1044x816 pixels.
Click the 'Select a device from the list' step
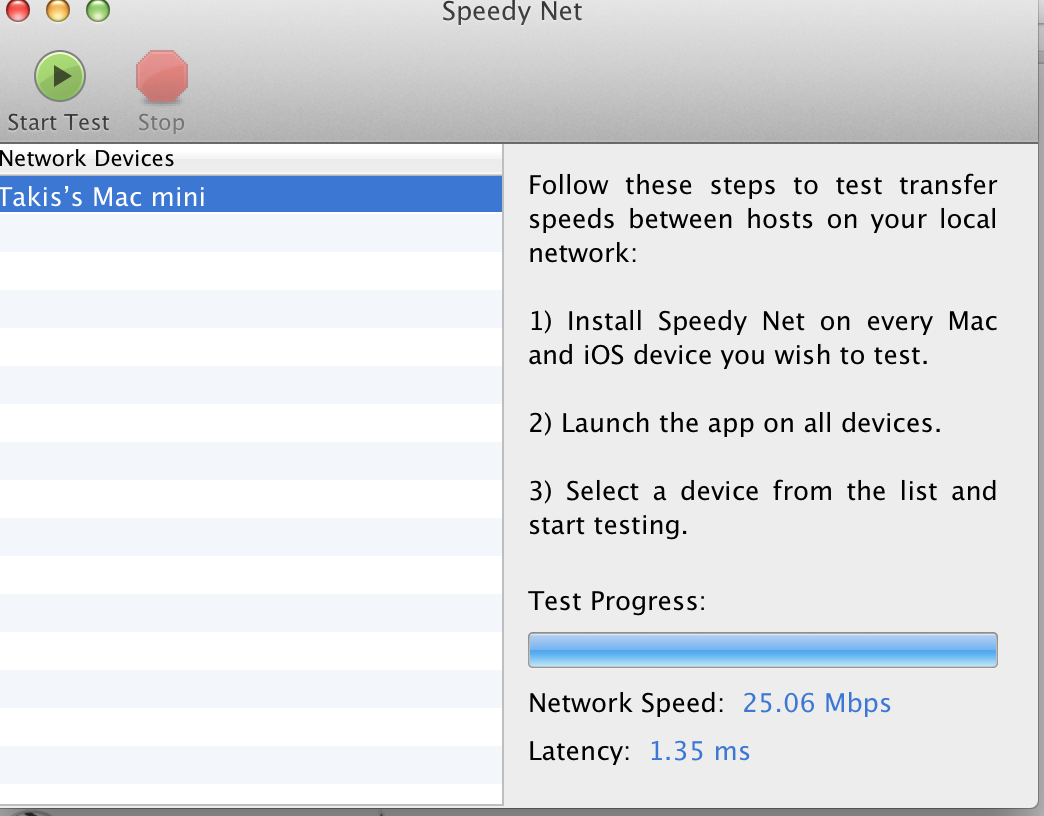coord(762,508)
